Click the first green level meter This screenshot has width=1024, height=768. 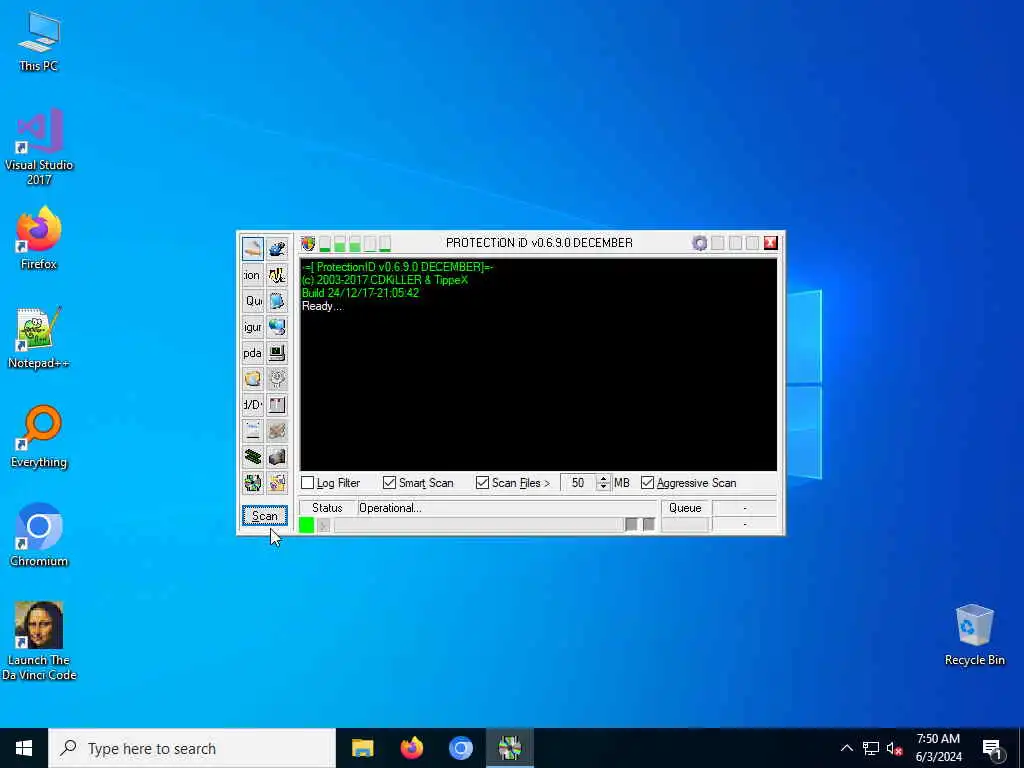coord(325,244)
